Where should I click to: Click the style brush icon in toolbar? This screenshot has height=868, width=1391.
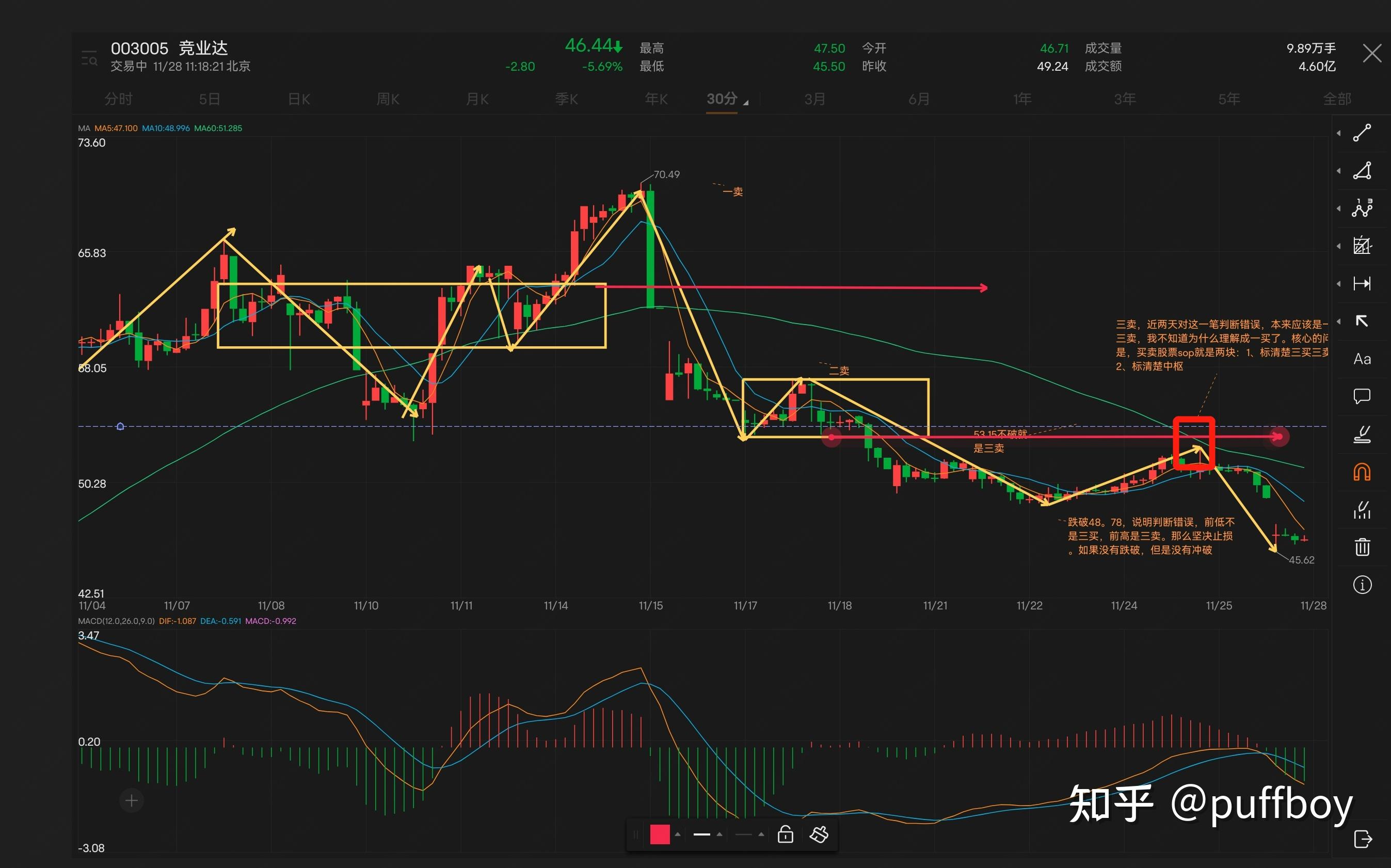click(x=819, y=834)
